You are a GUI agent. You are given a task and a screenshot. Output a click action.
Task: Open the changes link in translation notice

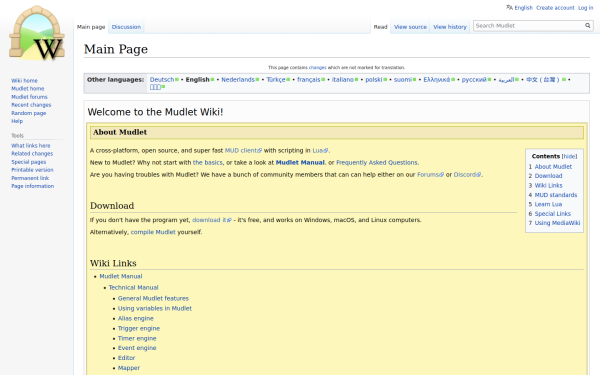[318, 67]
